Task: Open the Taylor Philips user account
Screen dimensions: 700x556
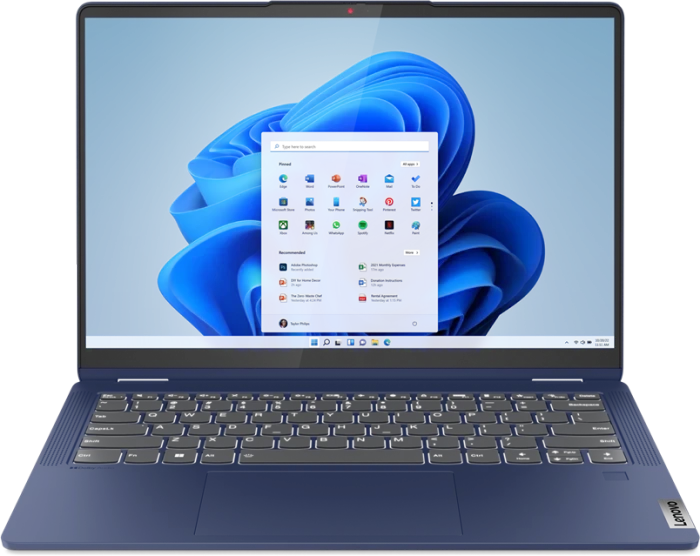Action: coord(294,323)
